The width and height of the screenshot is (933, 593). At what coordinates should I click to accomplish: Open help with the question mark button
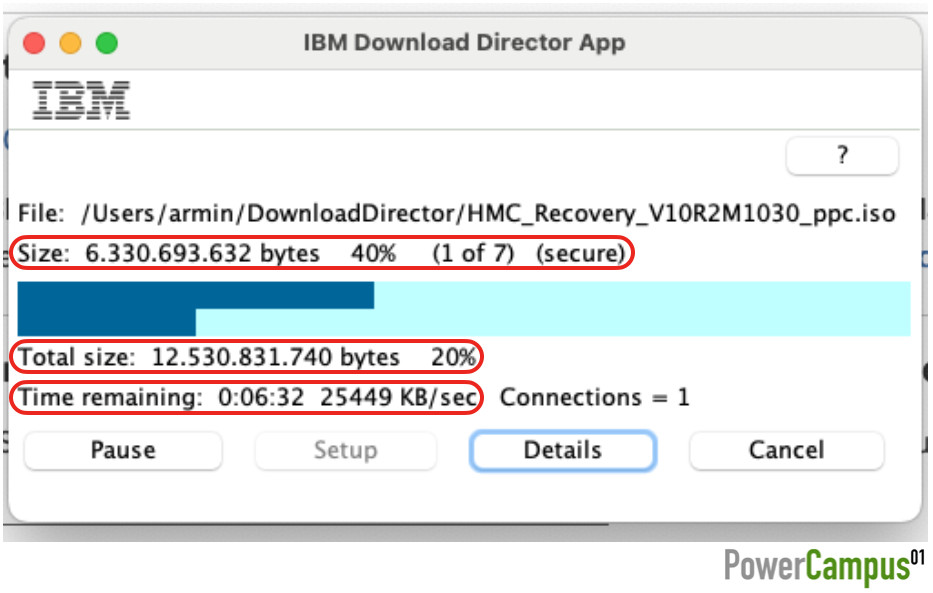coord(842,155)
